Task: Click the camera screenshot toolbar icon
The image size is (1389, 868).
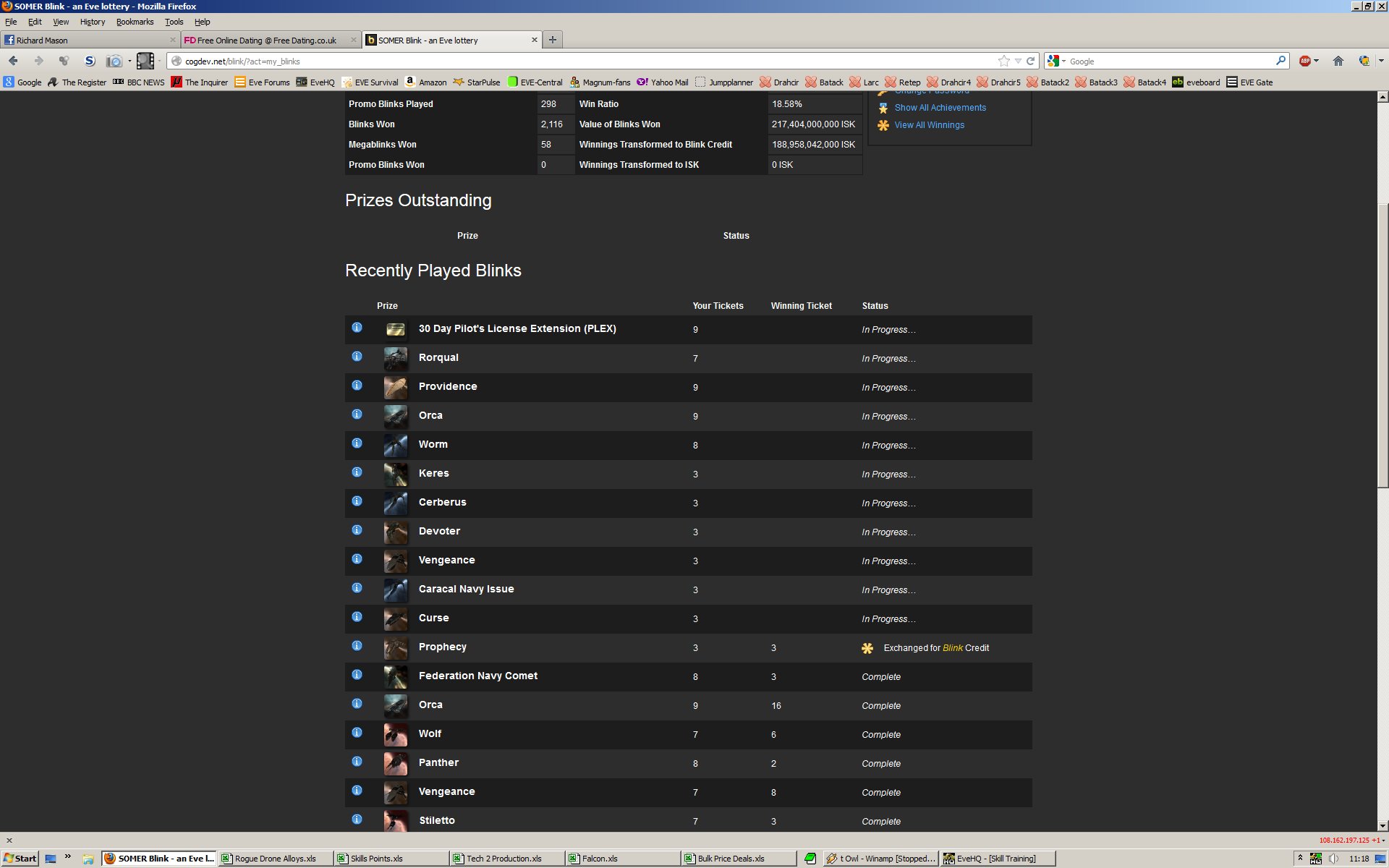Action: 114,61
